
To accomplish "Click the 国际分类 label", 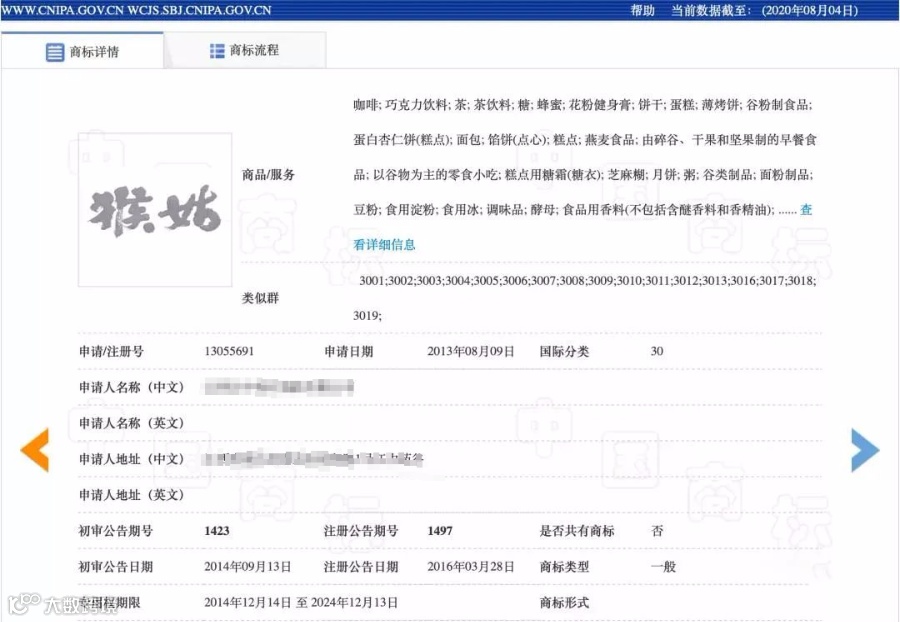I will (x=564, y=351).
